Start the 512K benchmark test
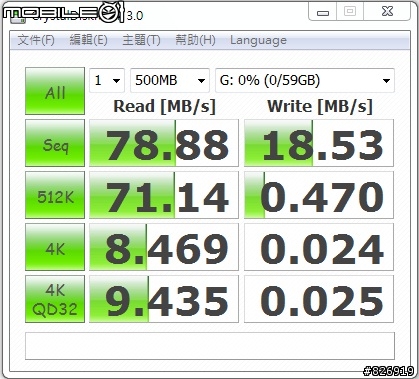The height and width of the screenshot is (379, 419). click(x=55, y=195)
